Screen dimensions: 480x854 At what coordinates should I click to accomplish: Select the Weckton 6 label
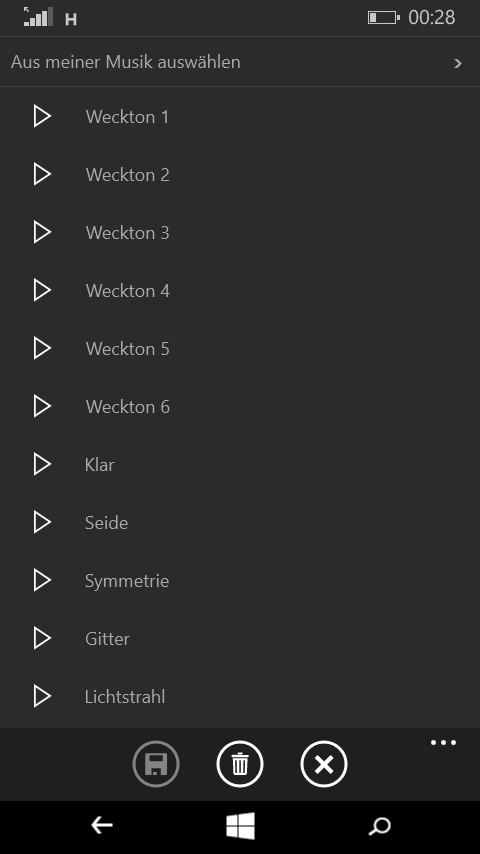coord(127,407)
